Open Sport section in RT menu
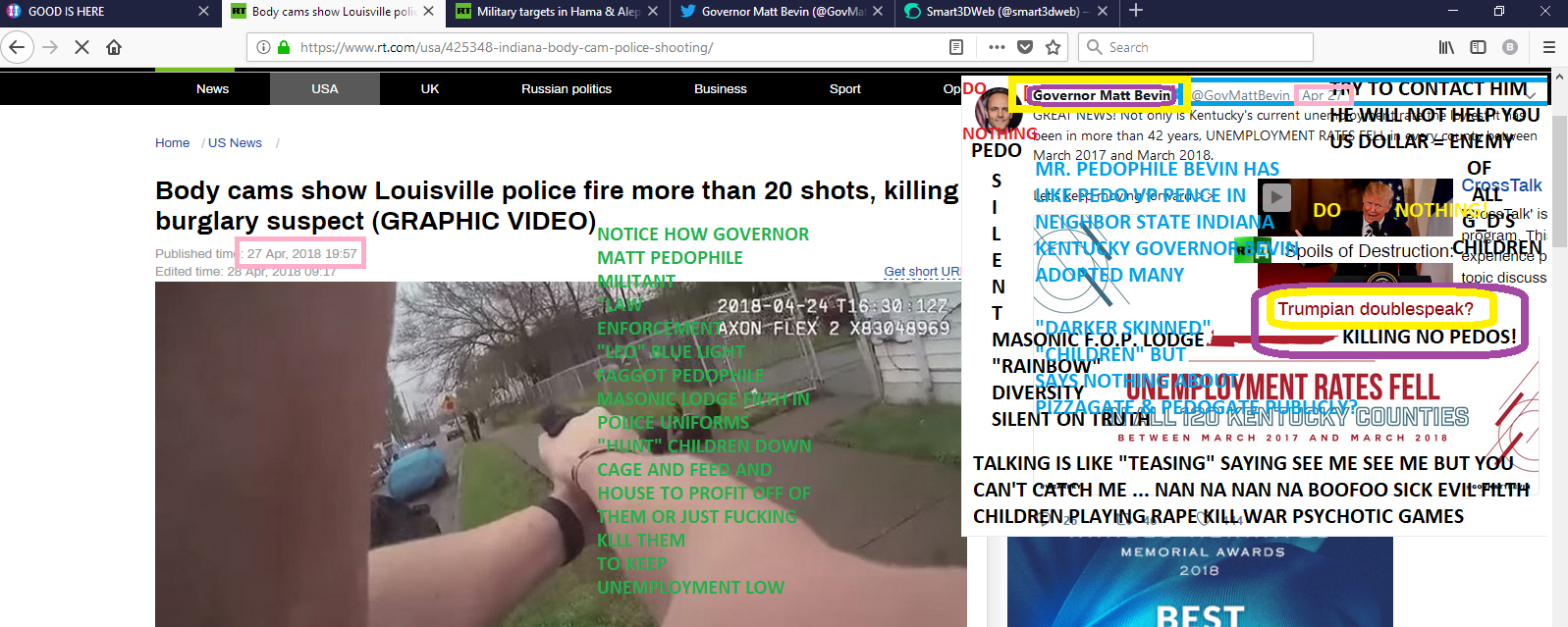This screenshot has height=627, width=1568. (845, 88)
